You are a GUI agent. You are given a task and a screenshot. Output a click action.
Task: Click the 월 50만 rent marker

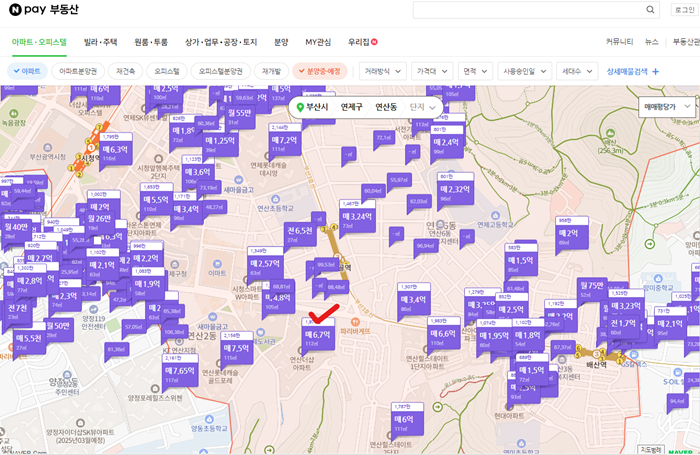[58, 326]
